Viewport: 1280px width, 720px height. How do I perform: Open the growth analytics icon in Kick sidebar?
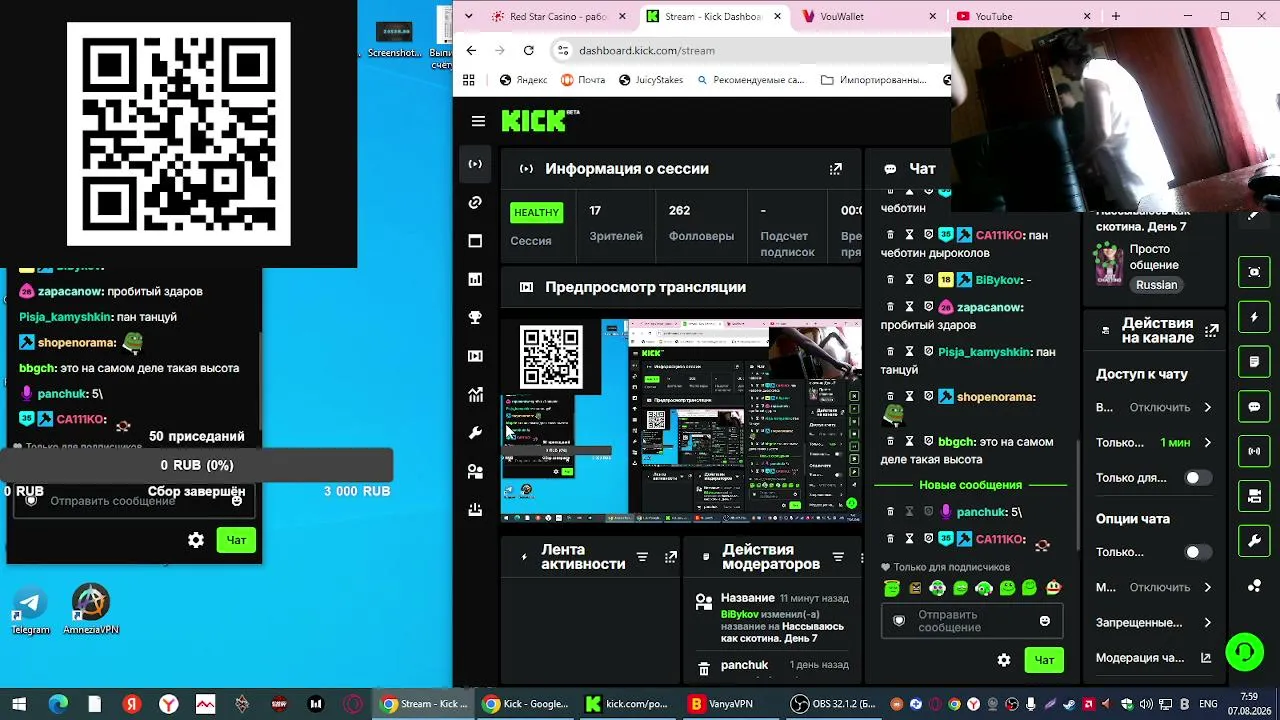[x=475, y=395]
